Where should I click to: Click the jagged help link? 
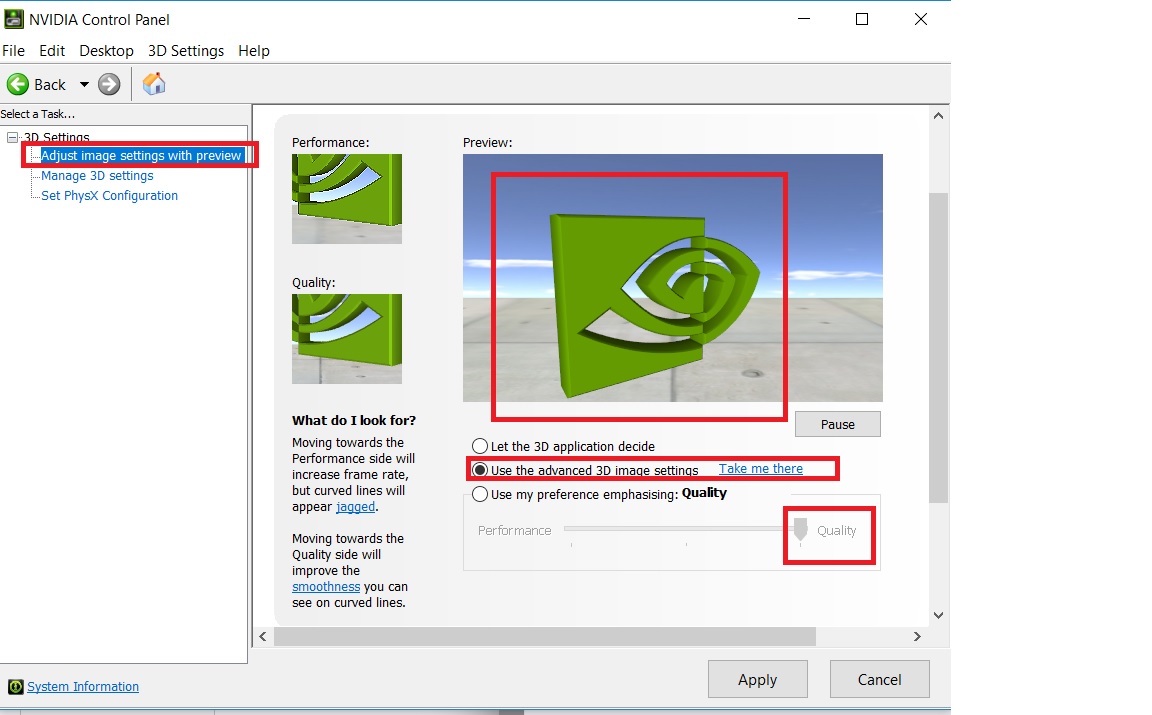pyautogui.click(x=356, y=507)
